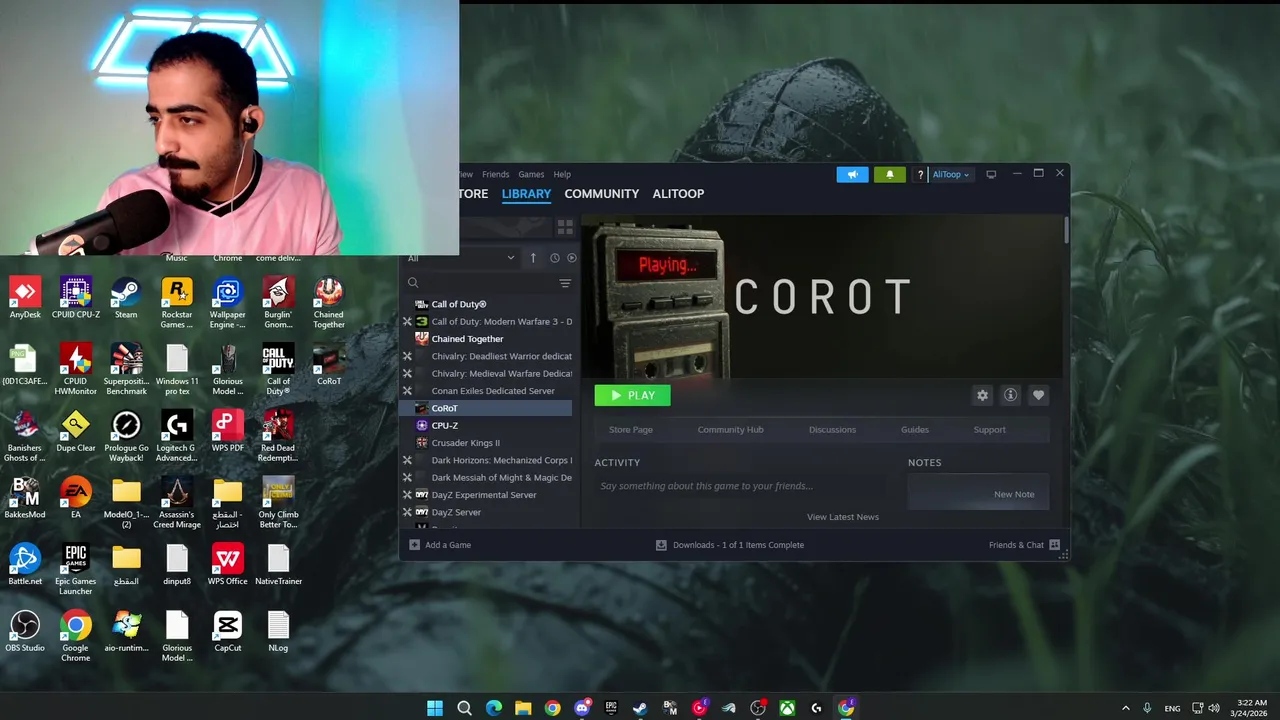Open Community Hub for CoRoT
Image resolution: width=1280 pixels, height=720 pixels.
pos(730,430)
